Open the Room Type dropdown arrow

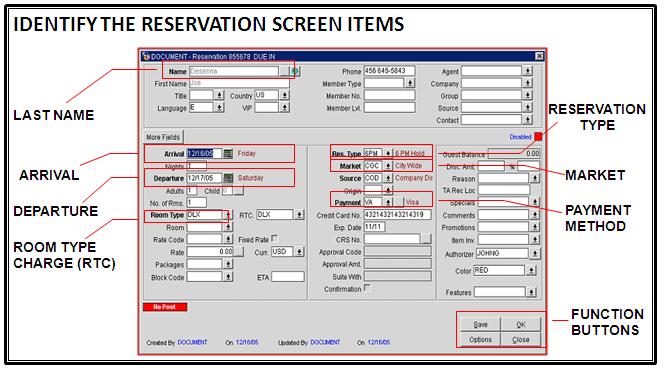pos(228,215)
